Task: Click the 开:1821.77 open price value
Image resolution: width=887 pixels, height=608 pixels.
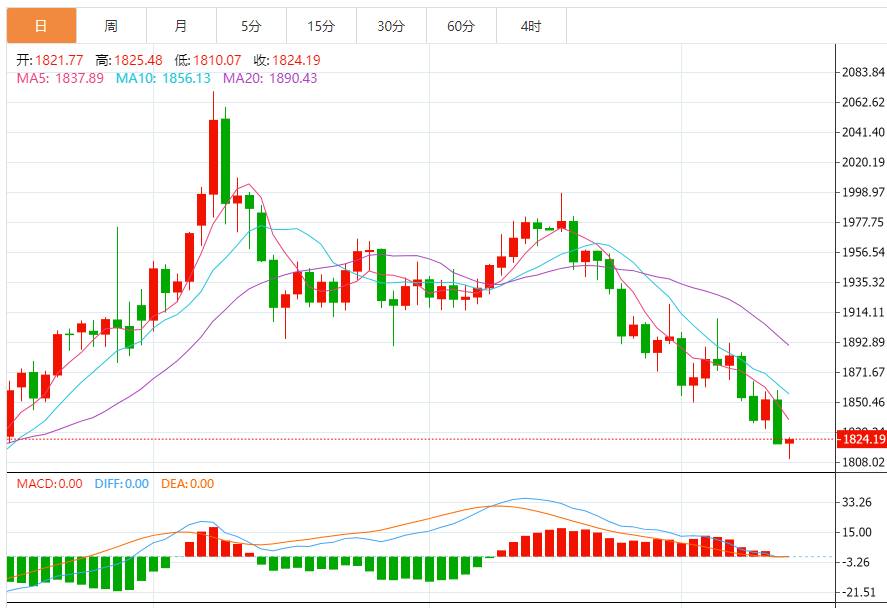Action: click(50, 60)
